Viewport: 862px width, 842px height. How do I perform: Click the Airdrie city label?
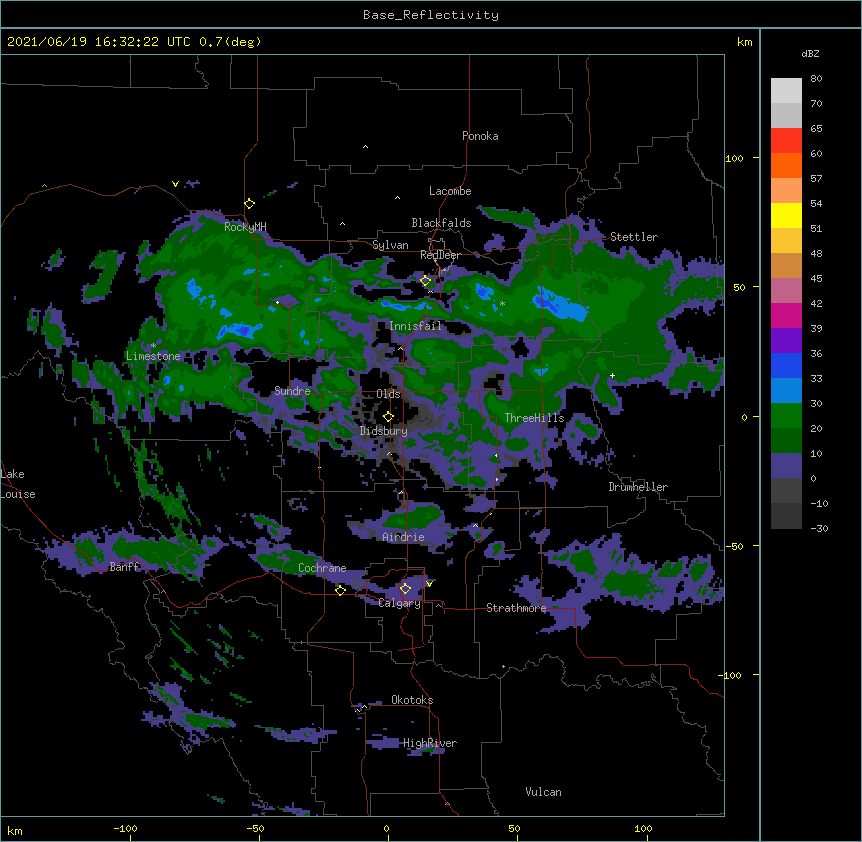click(404, 537)
